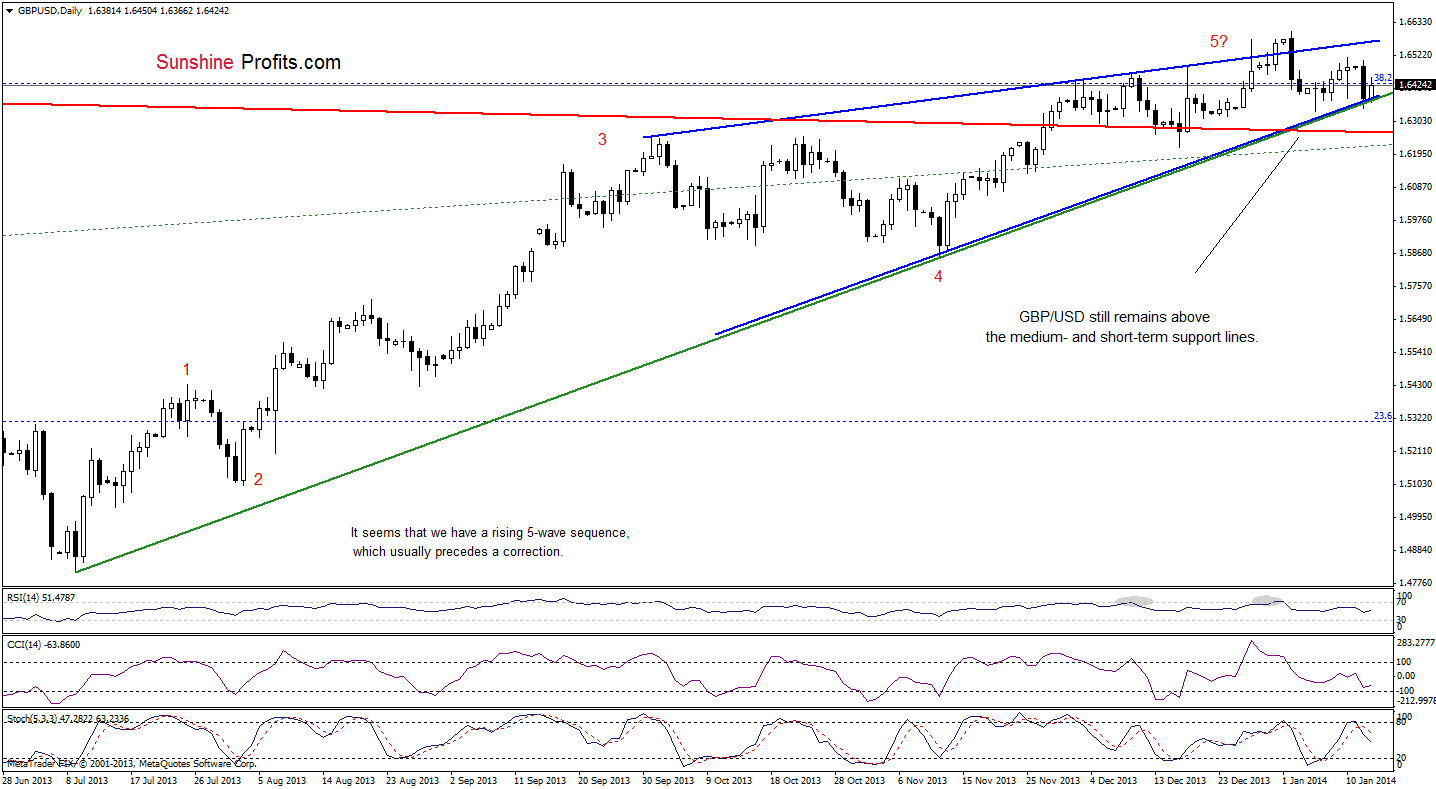The height and width of the screenshot is (789, 1436).
Task: Click price axis value 1.60870
Action: coord(1413,186)
